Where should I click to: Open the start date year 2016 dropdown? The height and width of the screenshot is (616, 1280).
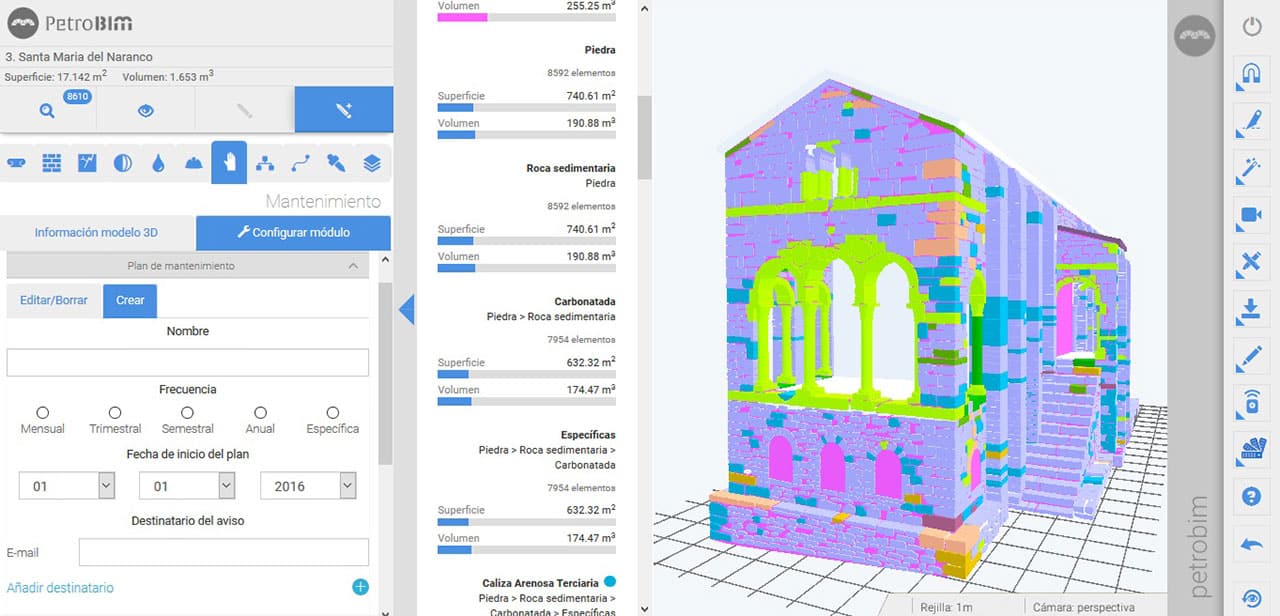[x=308, y=486]
